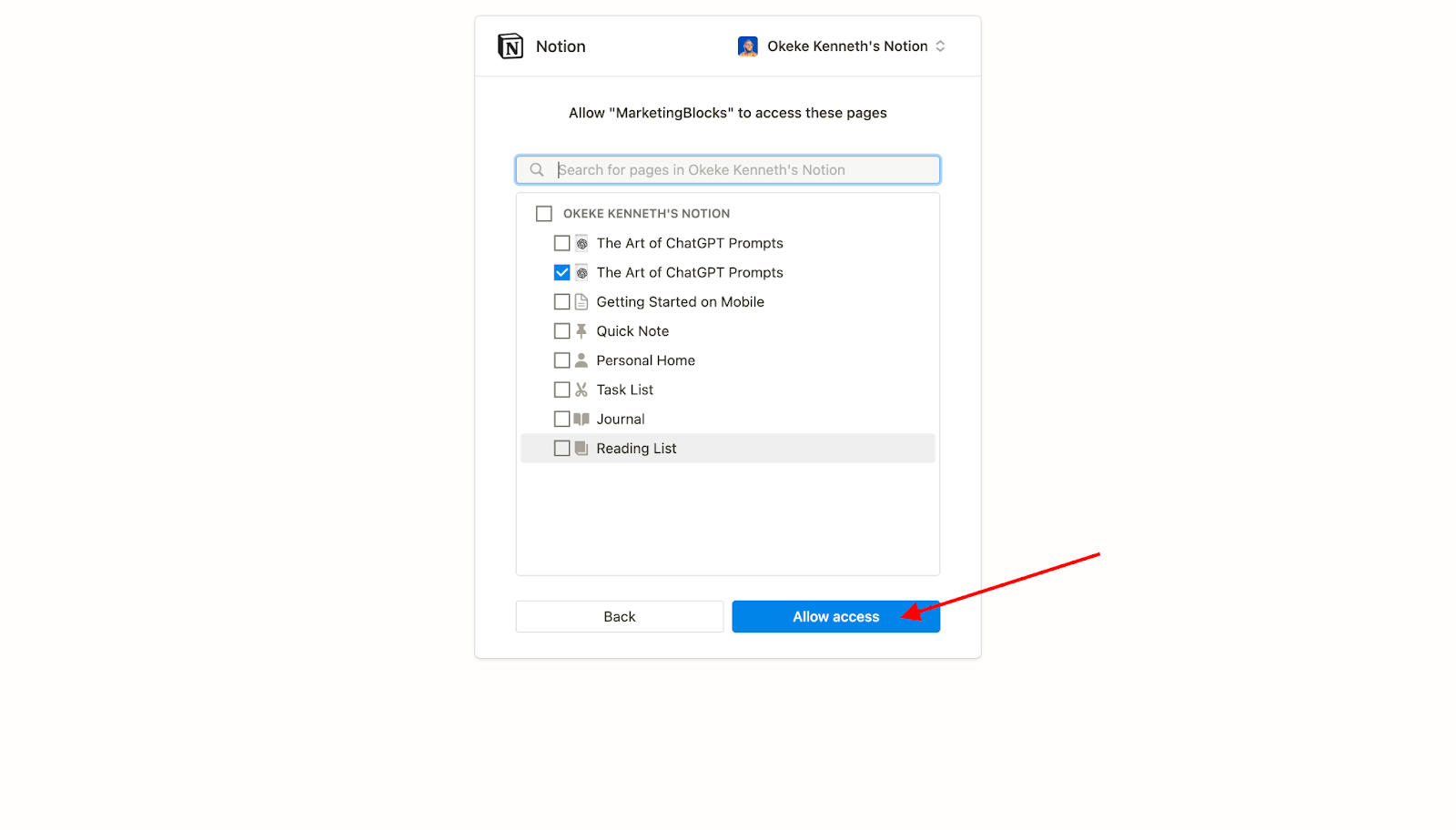Click the Task List scissors icon
Image resolution: width=1456 pixels, height=830 pixels.
581,390
